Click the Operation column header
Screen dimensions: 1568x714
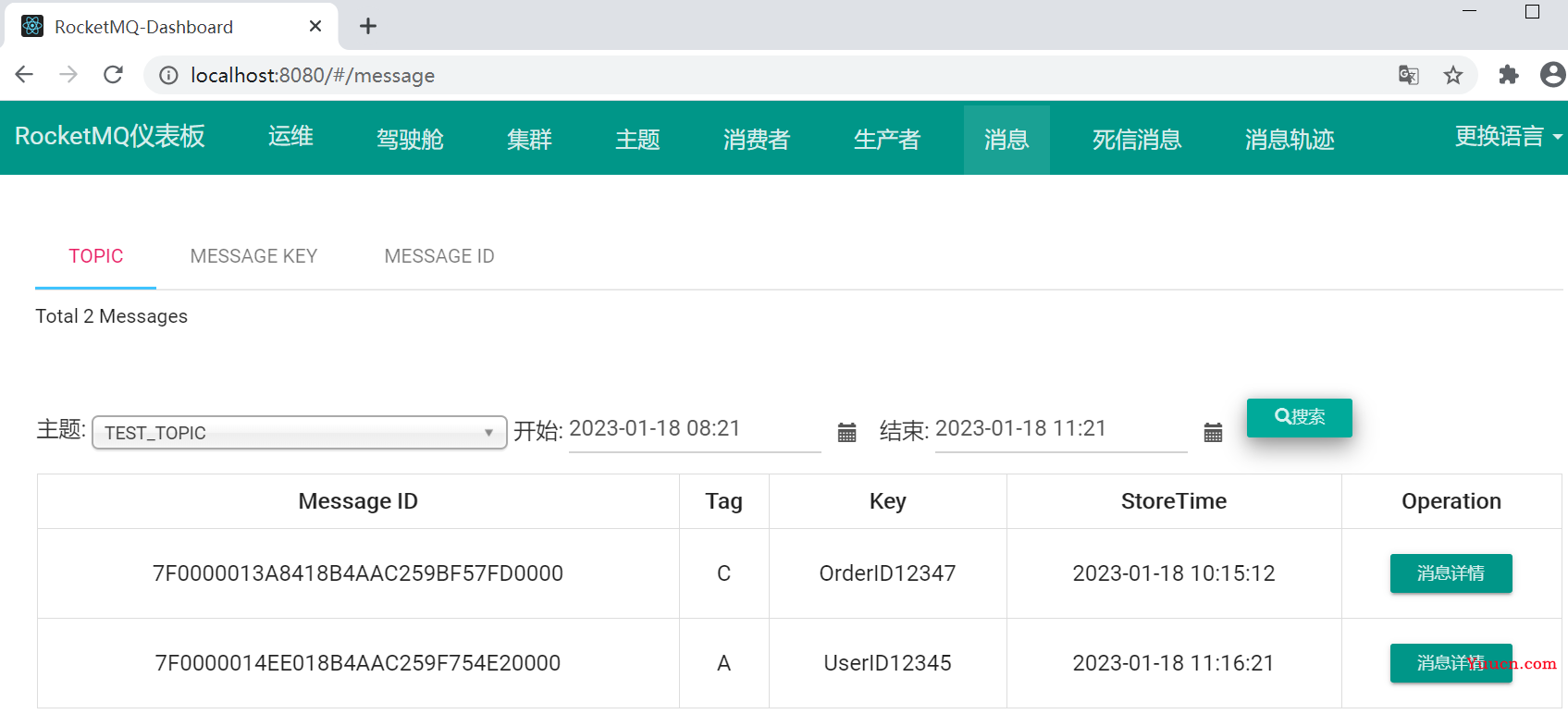tap(1451, 501)
